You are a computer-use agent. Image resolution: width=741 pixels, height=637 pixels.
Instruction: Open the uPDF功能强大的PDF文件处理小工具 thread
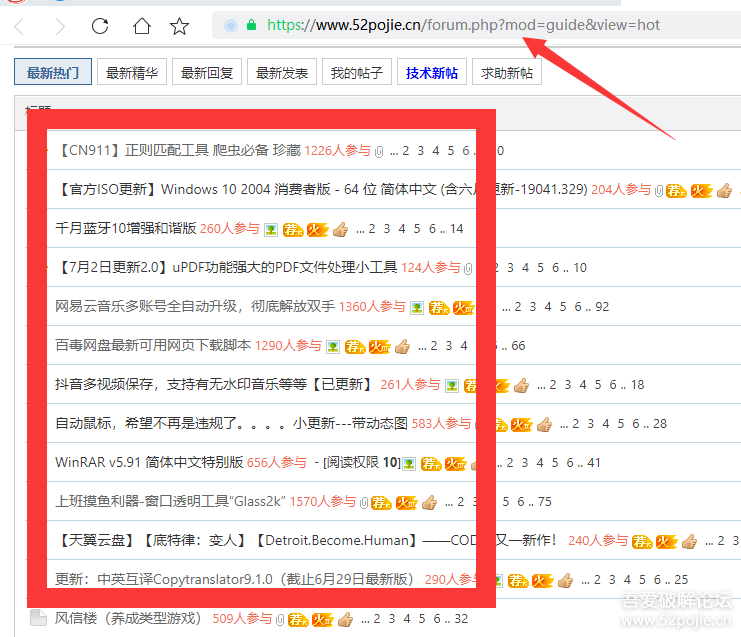coord(226,267)
